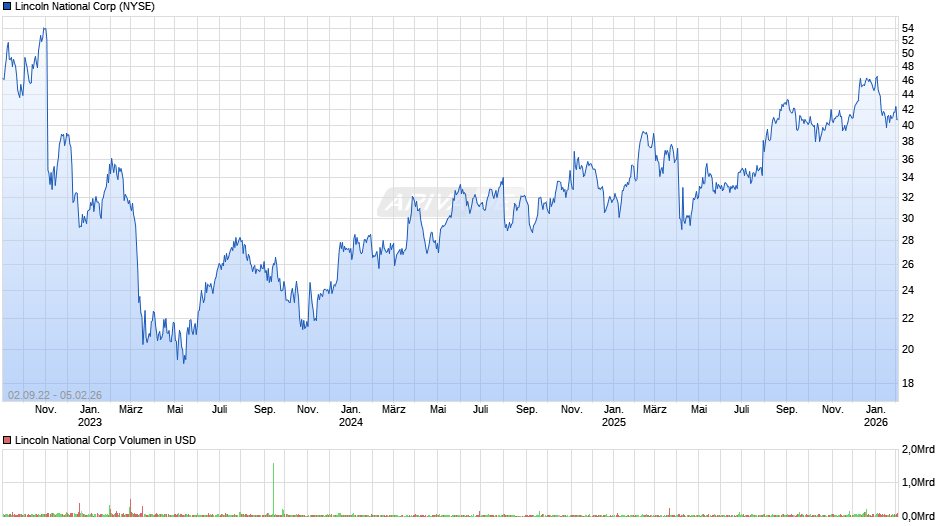Click the price axis label 52
Image resolution: width=940 pixels, height=526 pixels.
point(908,40)
